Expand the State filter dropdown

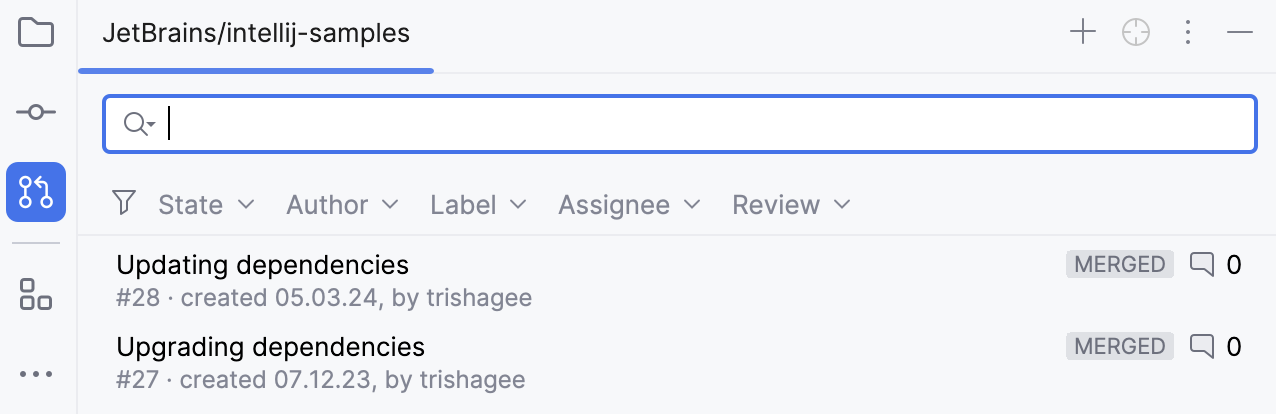pos(206,205)
